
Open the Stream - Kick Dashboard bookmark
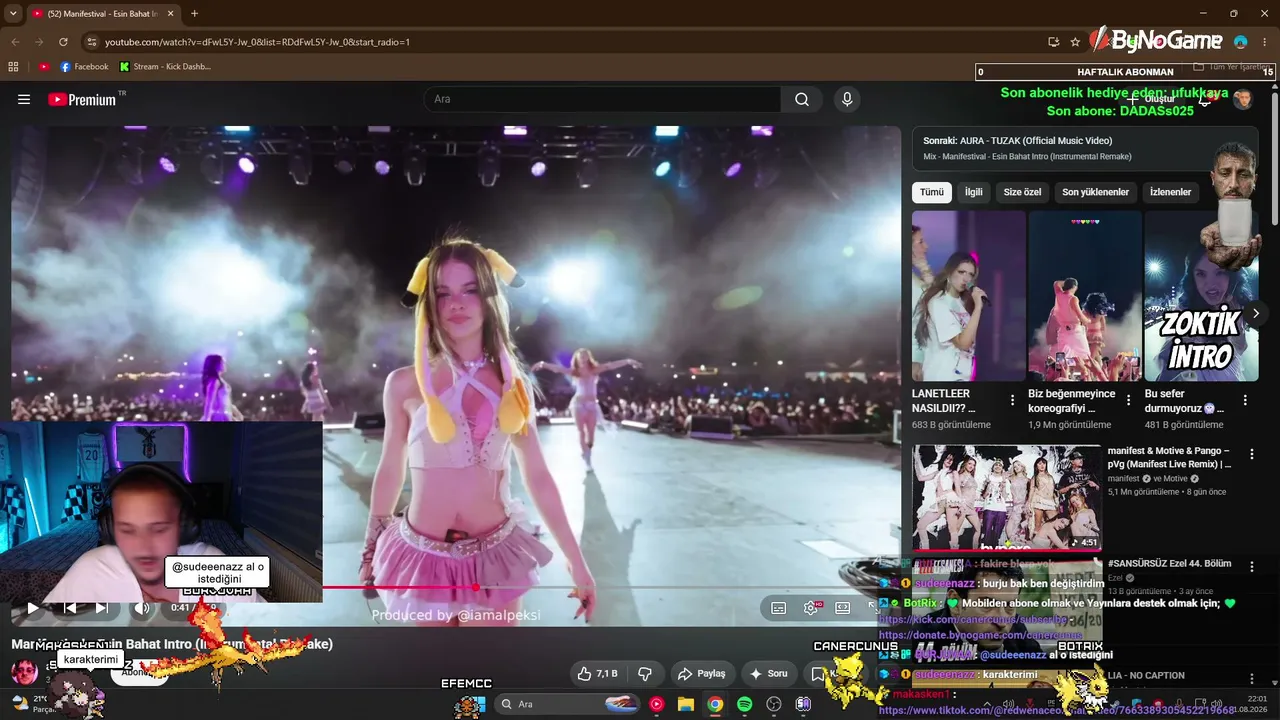165,67
